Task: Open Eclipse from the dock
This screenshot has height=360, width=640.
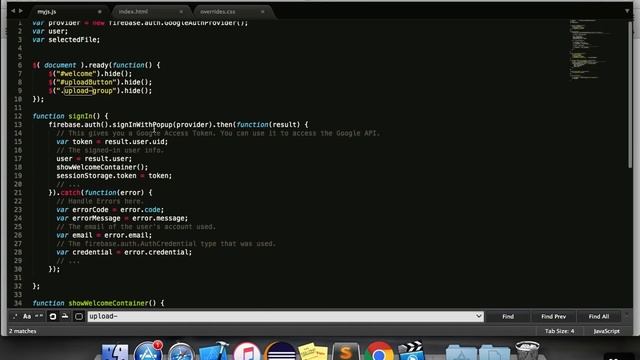Action: pos(280,352)
